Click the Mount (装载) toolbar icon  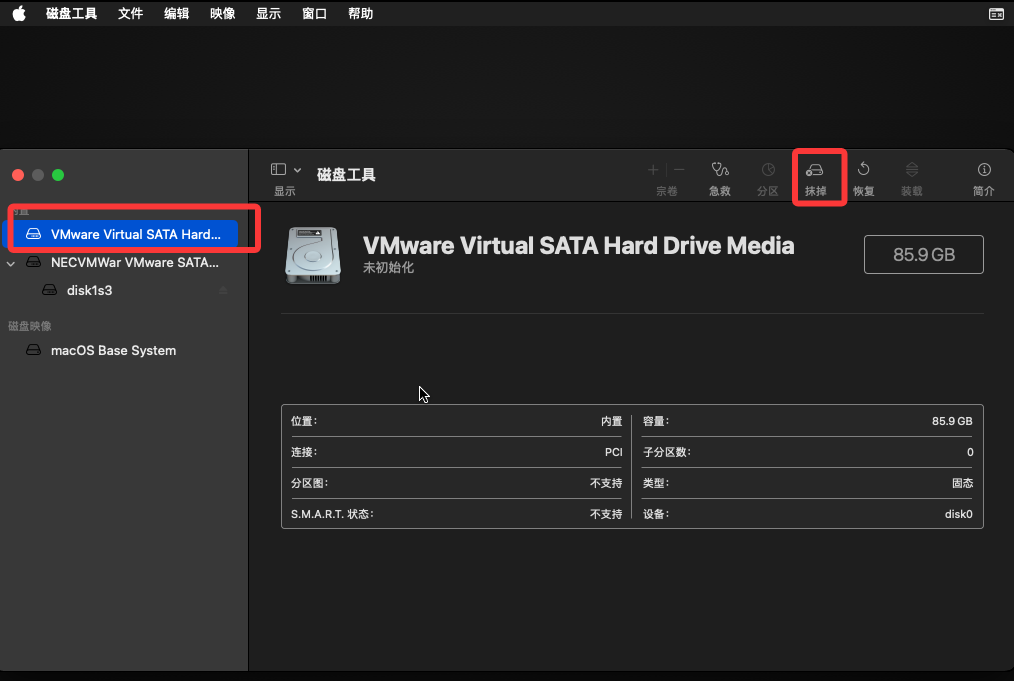[911, 169]
